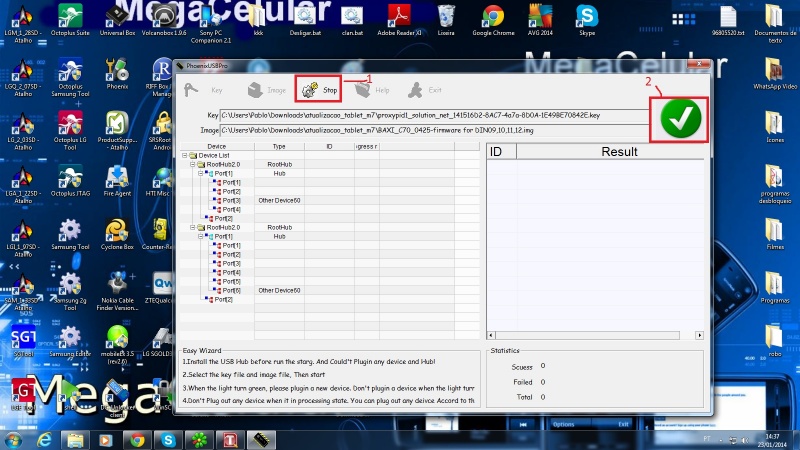800x450 pixels.
Task: Open WhatsApp Video folder on desktop
Action: pyautogui.click(x=774, y=74)
